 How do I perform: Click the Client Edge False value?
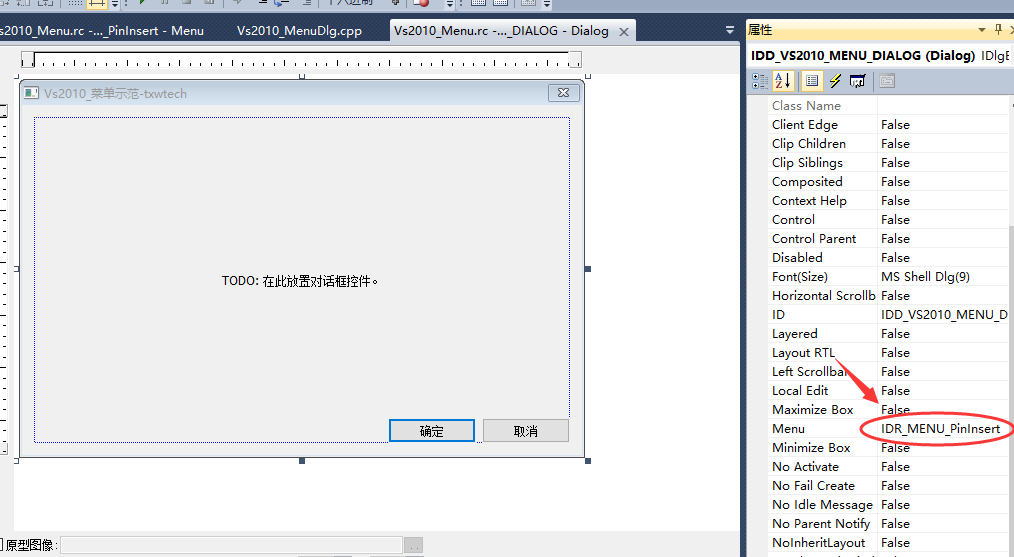click(895, 124)
